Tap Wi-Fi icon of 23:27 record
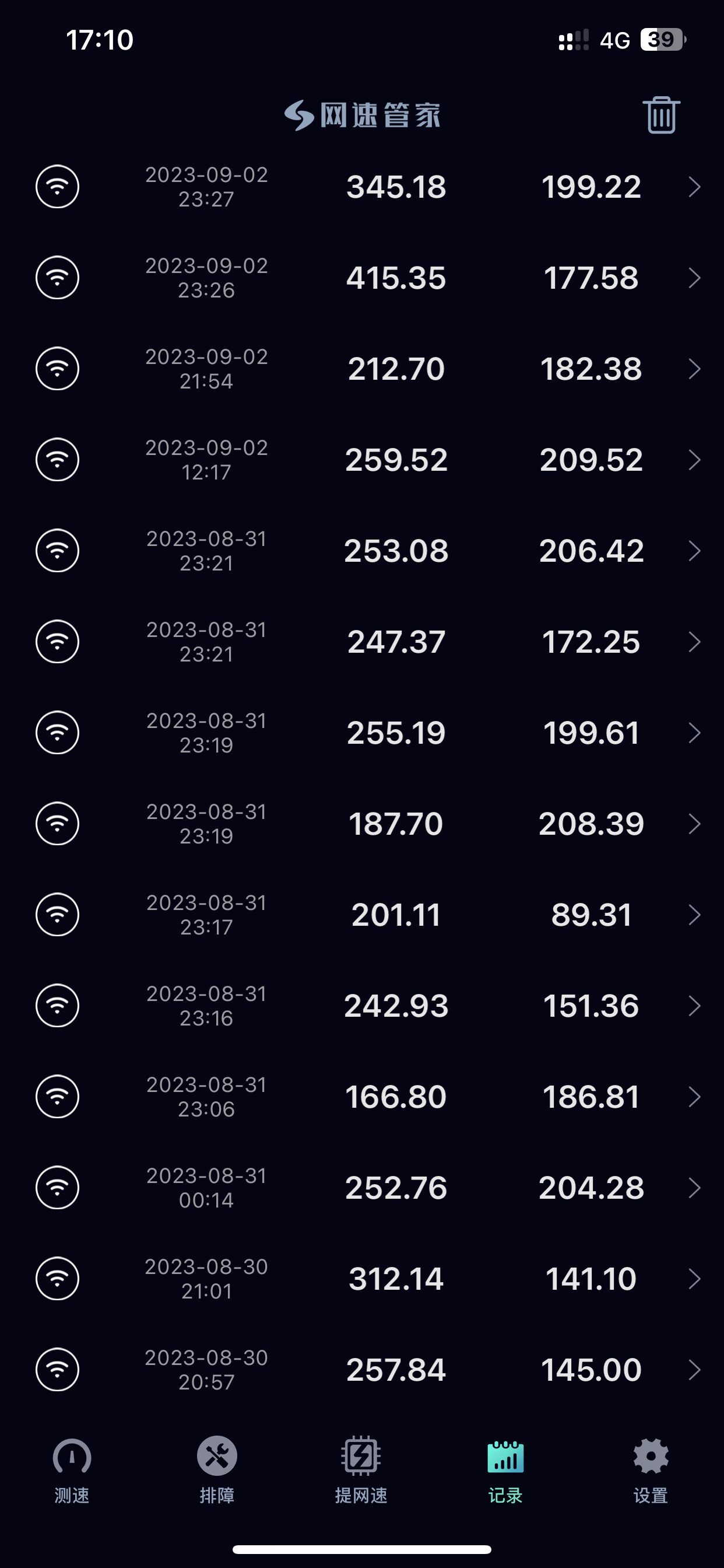The height and width of the screenshot is (1568, 724). [57, 187]
